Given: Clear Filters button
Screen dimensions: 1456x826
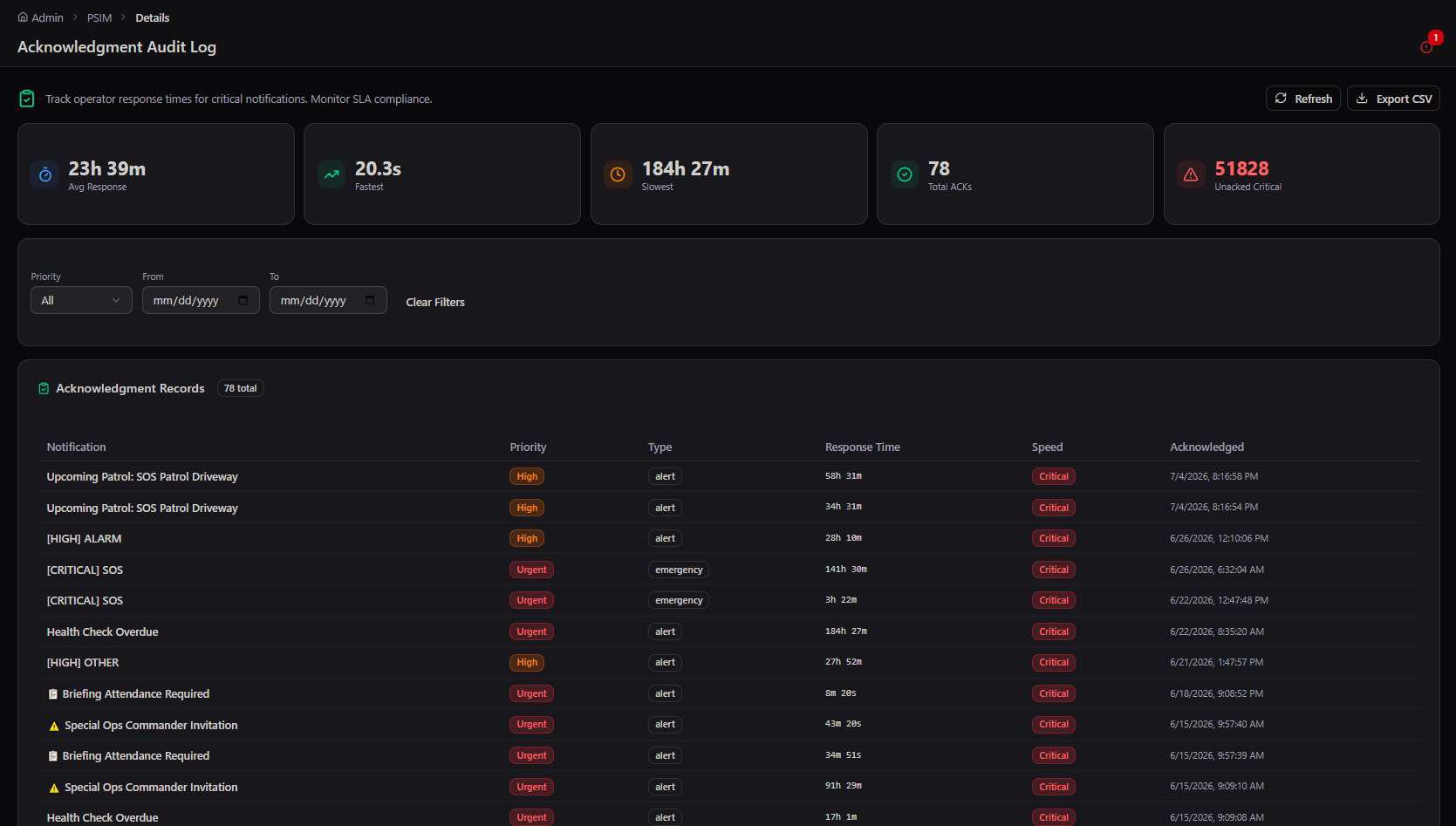Looking at the screenshot, I should pos(435,302).
